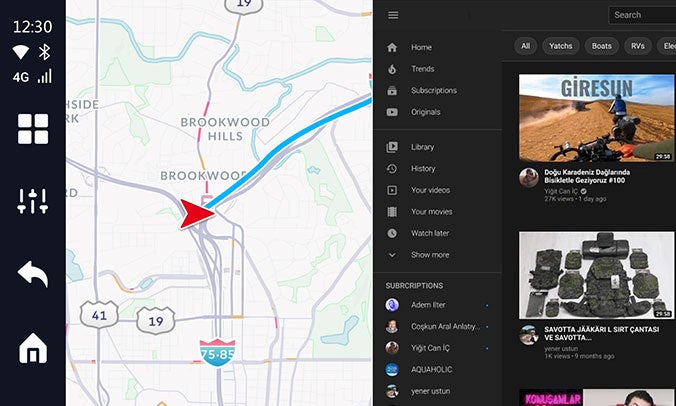Play the GİRESUN video thumbnail
676x406 pixels.
tap(596, 118)
